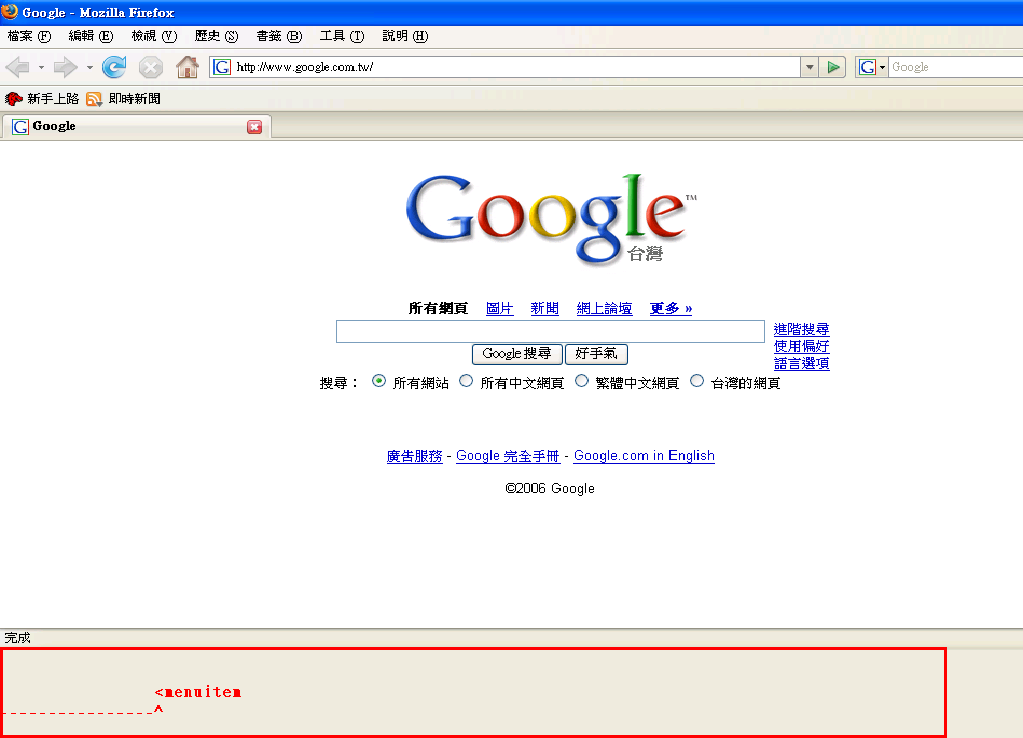Open the 編輯 (E) menu
1023x738 pixels.
[91, 36]
